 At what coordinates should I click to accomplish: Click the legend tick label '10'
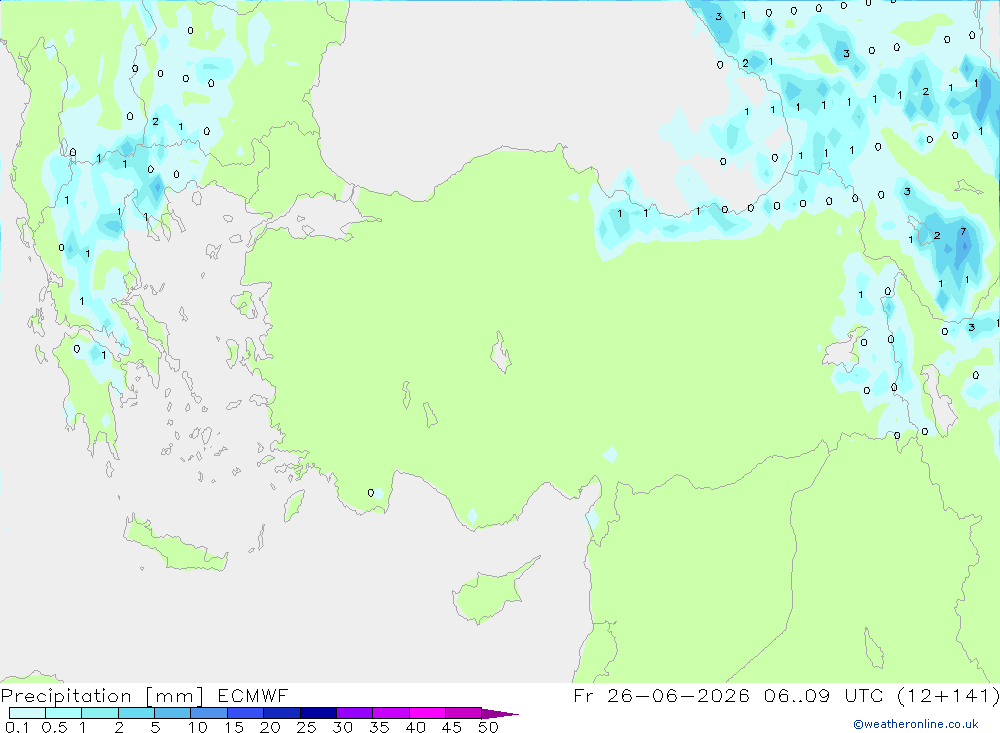[x=198, y=727]
